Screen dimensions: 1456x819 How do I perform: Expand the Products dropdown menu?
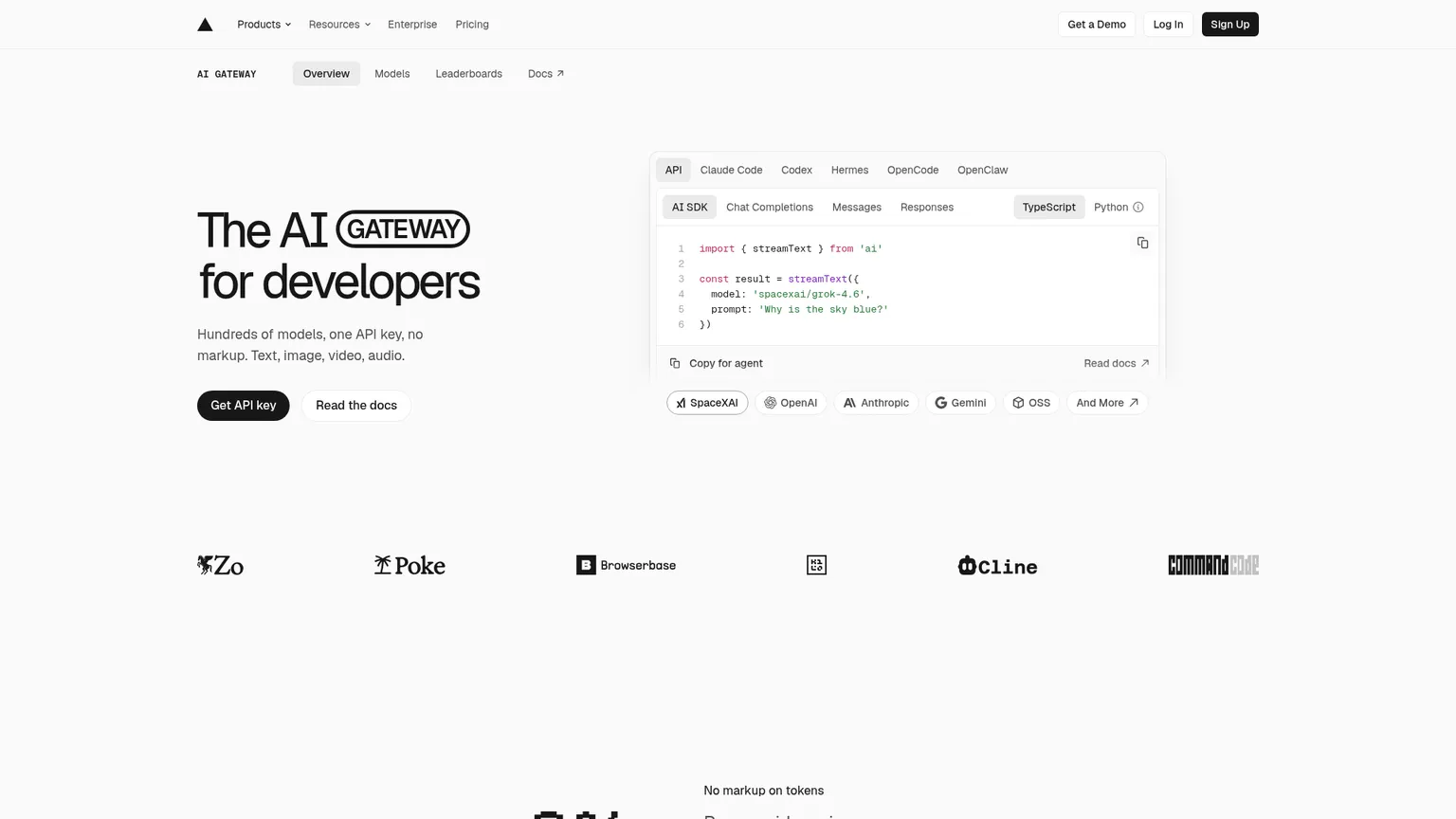[264, 25]
